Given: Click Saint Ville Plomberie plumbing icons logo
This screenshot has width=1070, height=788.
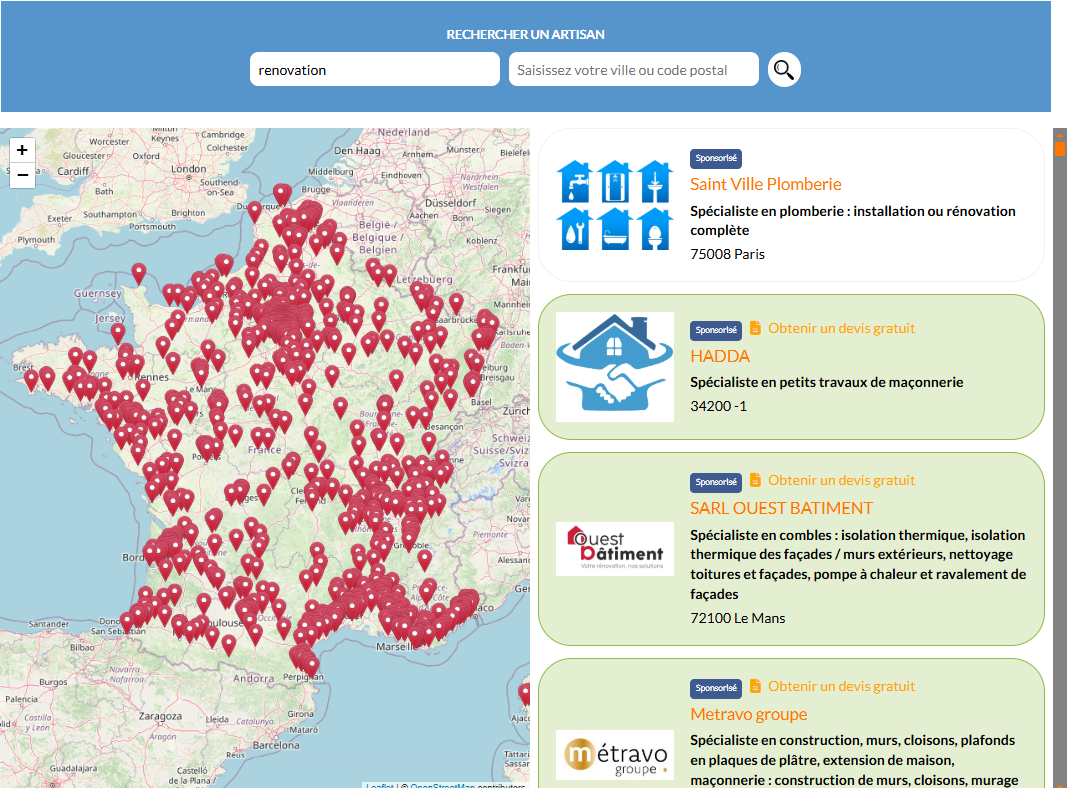Looking at the screenshot, I should coord(616,205).
